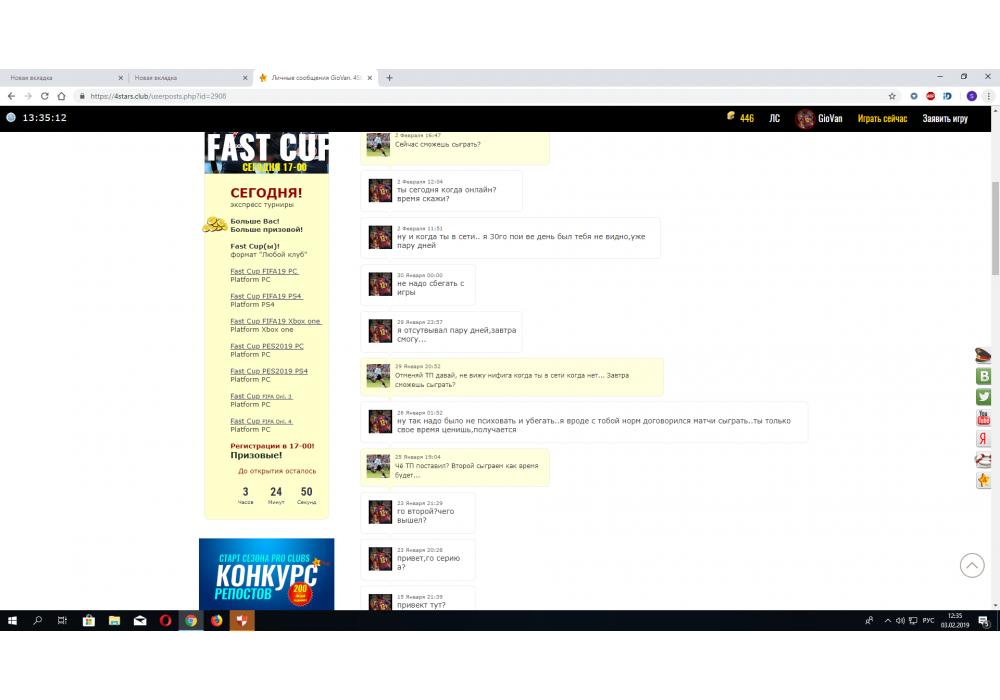
Task: Click the Играть сейчас link
Action: click(882, 118)
